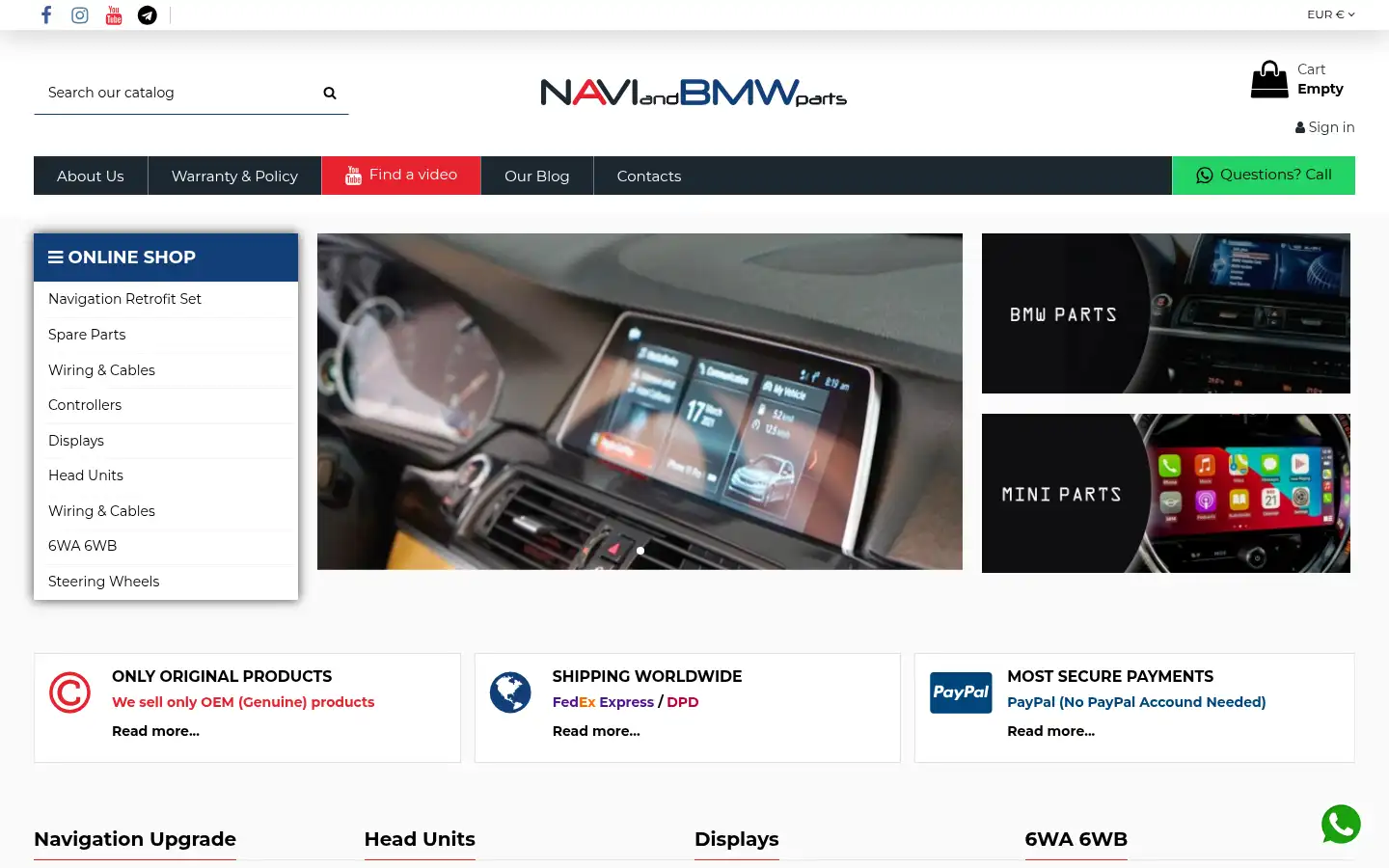
Task: Read more about secure payments
Action: pos(1051,731)
